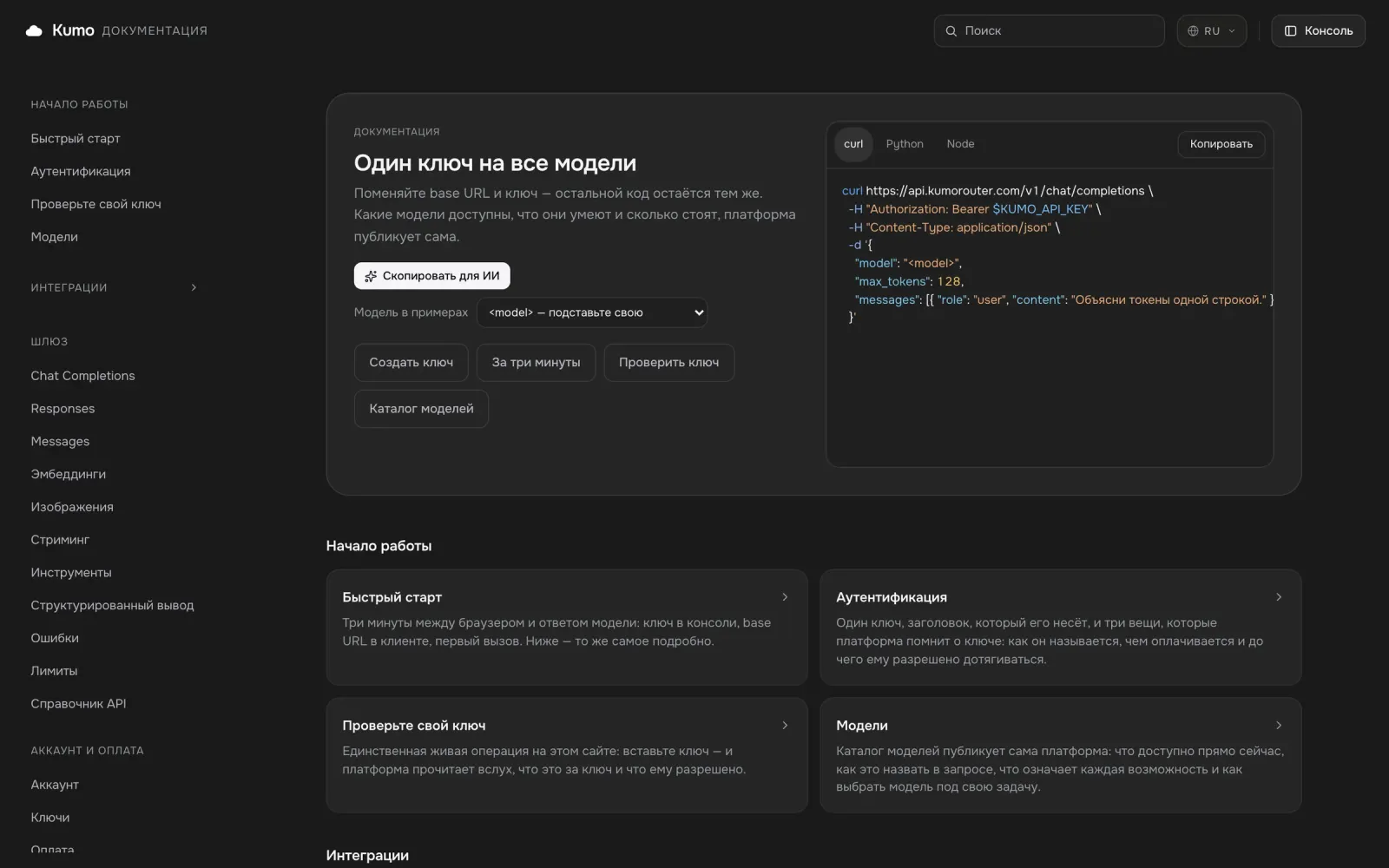Open the model selector dropdown

pos(592,312)
